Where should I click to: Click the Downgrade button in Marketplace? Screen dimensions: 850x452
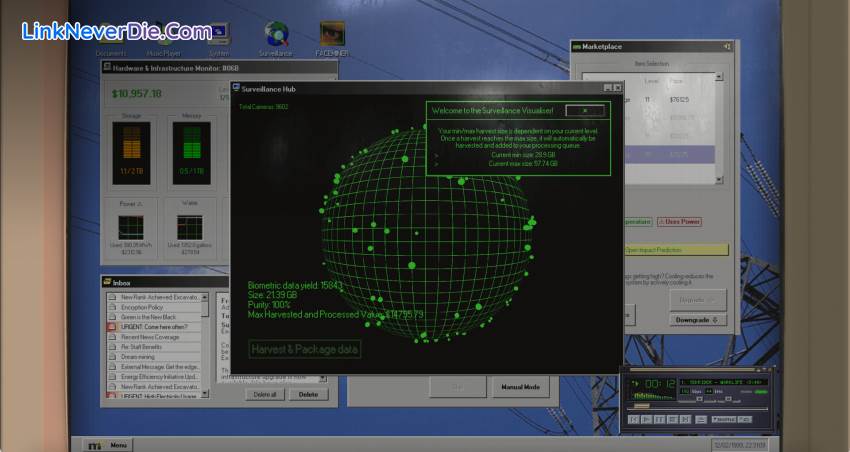697,320
